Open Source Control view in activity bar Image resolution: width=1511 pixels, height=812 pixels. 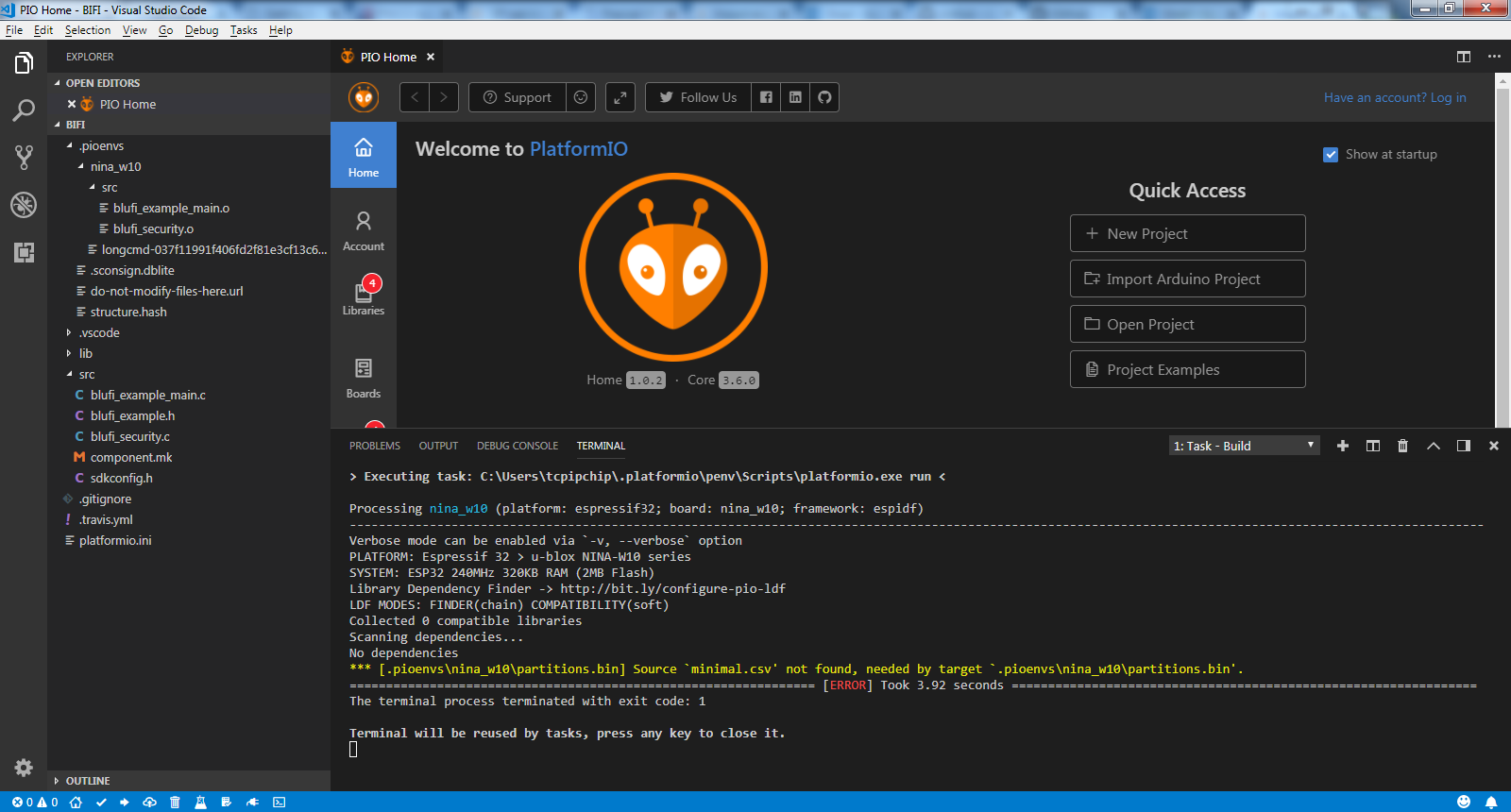coord(24,158)
